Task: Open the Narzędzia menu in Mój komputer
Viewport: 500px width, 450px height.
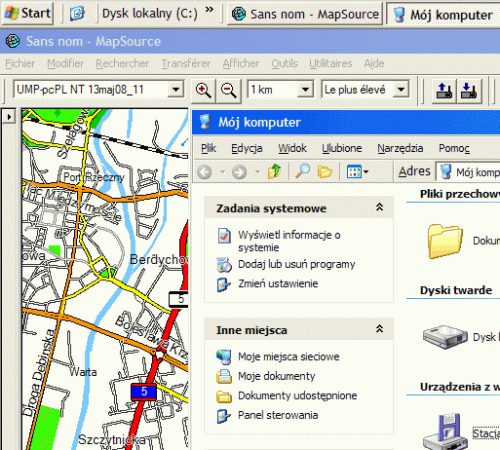Action: (x=400, y=148)
